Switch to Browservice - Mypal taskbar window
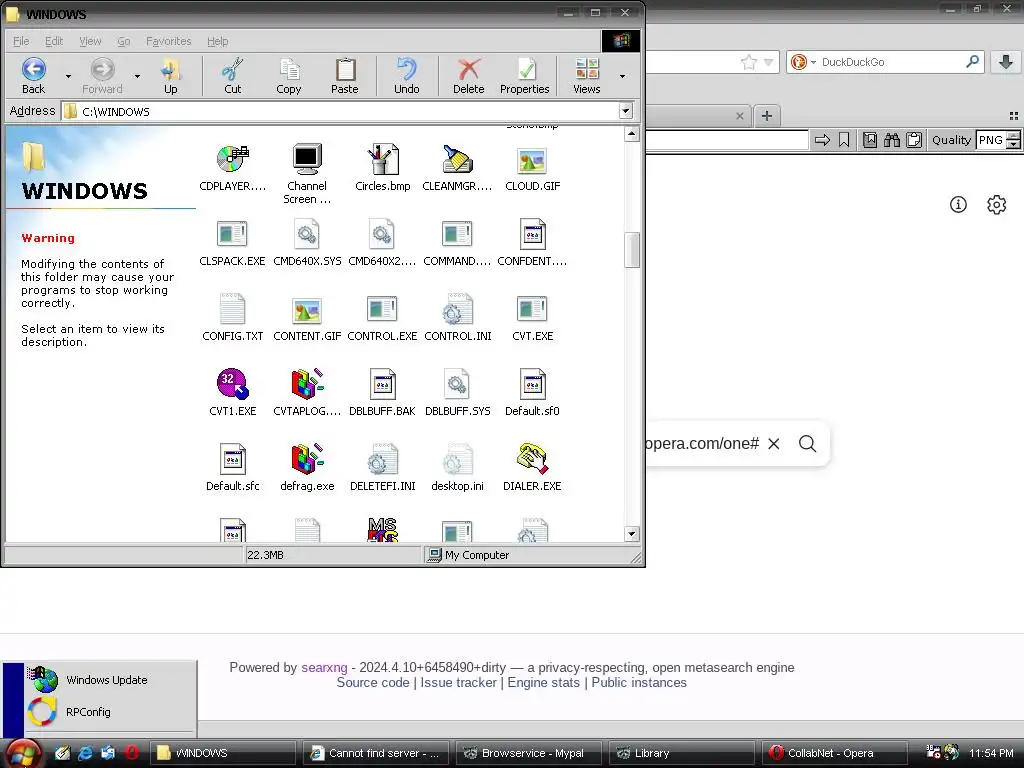This screenshot has height=768, width=1024. click(x=530, y=753)
